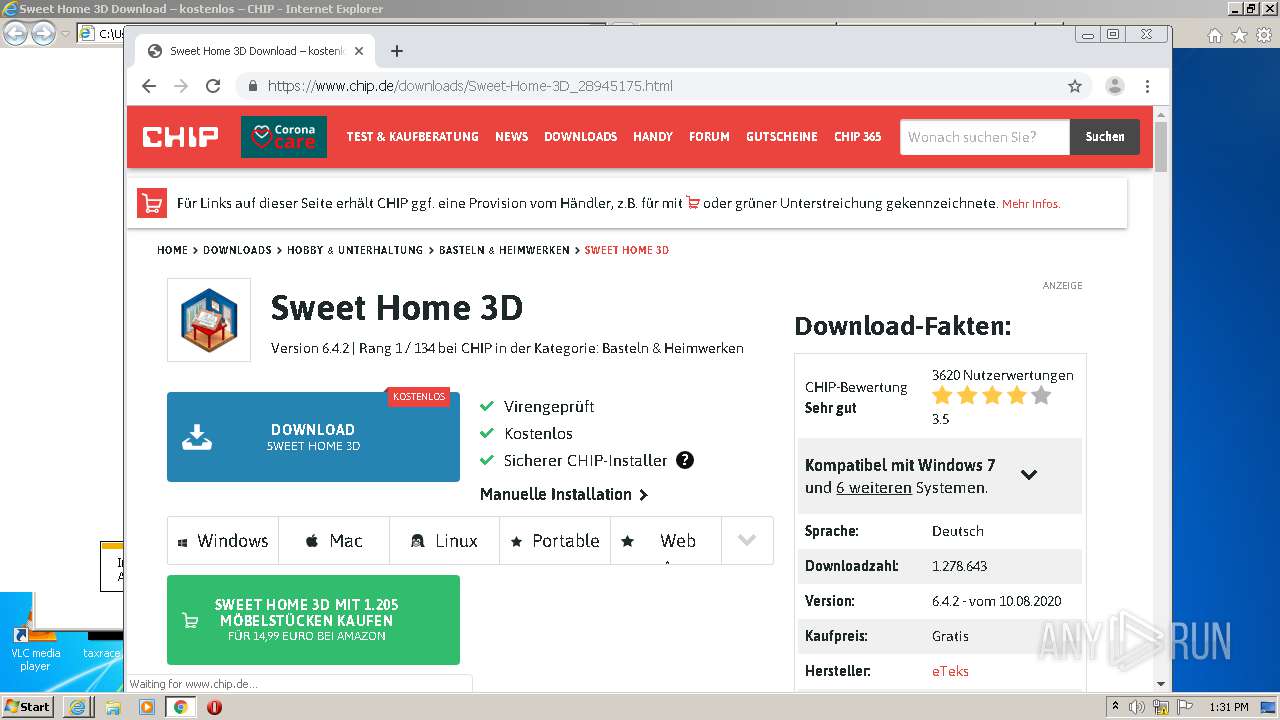Click the page vertical scrollbar thumb

point(1161,147)
